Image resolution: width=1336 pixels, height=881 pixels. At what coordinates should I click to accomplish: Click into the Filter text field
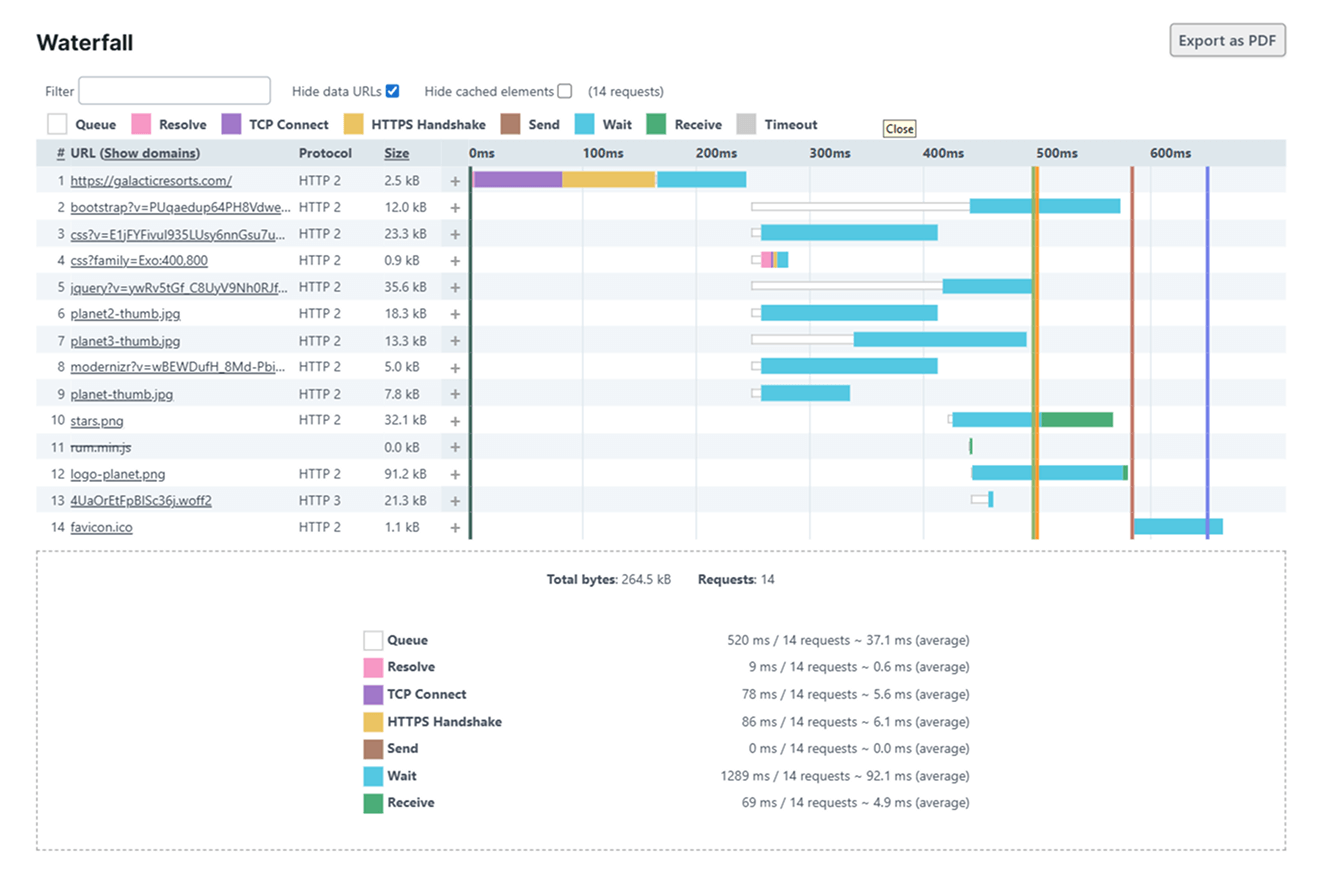[174, 91]
